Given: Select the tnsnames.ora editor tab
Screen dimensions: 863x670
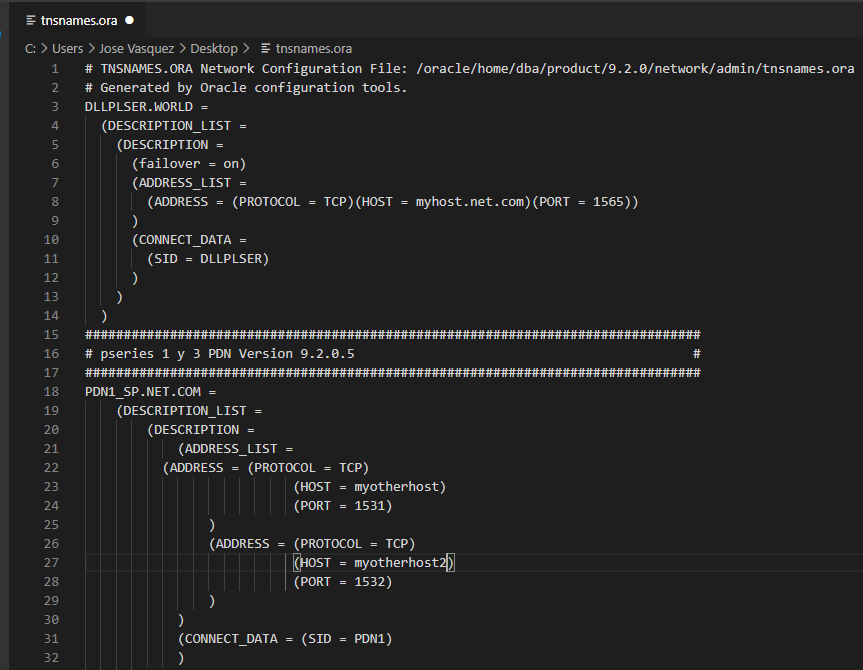Looking at the screenshot, I should point(80,19).
